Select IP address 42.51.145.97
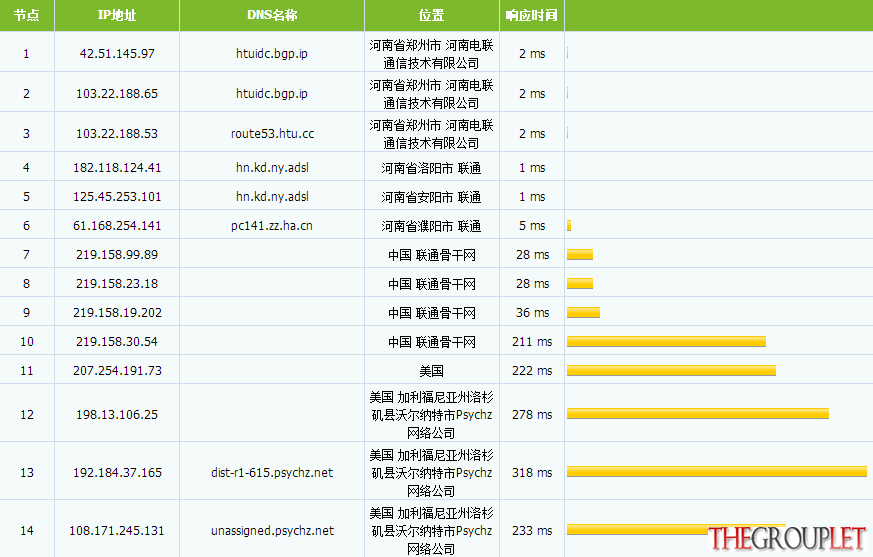The height and width of the screenshot is (557, 873). point(117,53)
